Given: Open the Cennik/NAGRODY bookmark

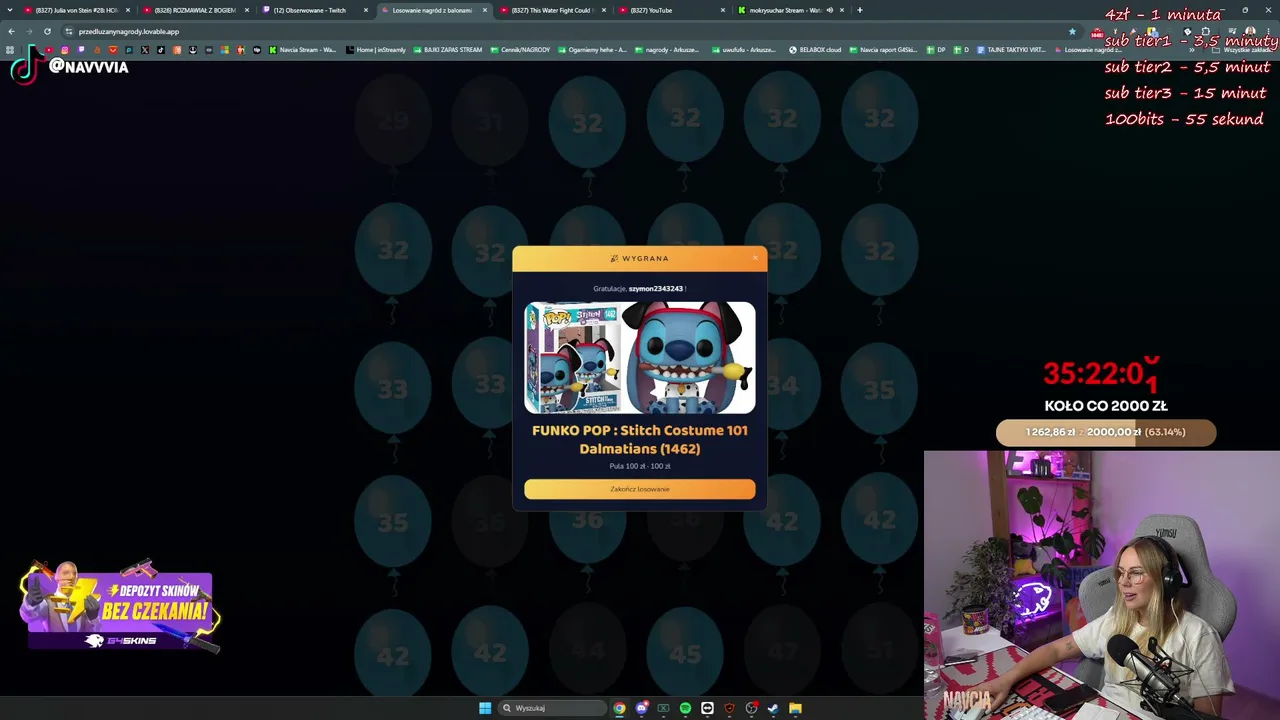Looking at the screenshot, I should (x=521, y=50).
